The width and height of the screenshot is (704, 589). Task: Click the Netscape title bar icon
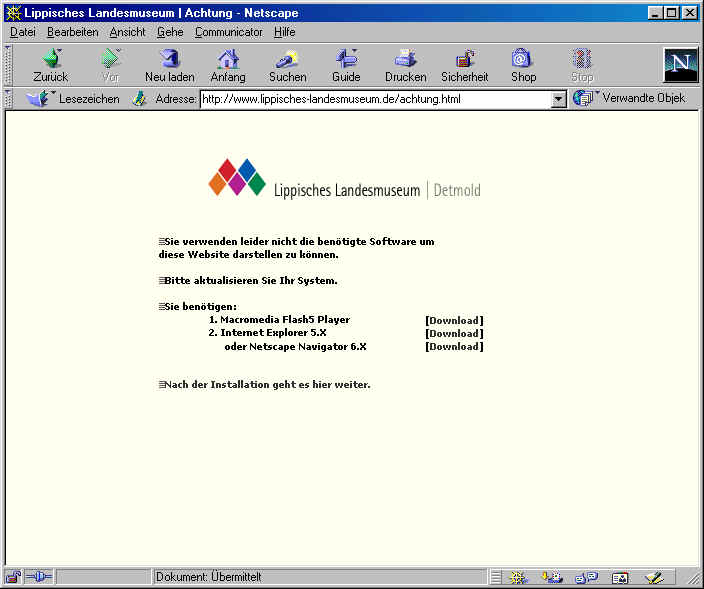click(13, 13)
